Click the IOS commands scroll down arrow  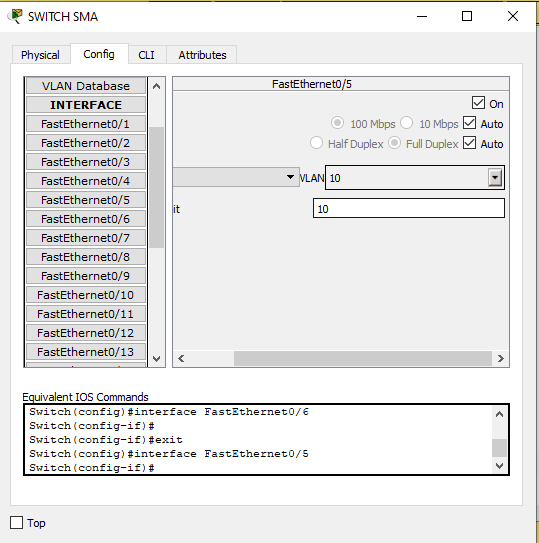click(499, 466)
